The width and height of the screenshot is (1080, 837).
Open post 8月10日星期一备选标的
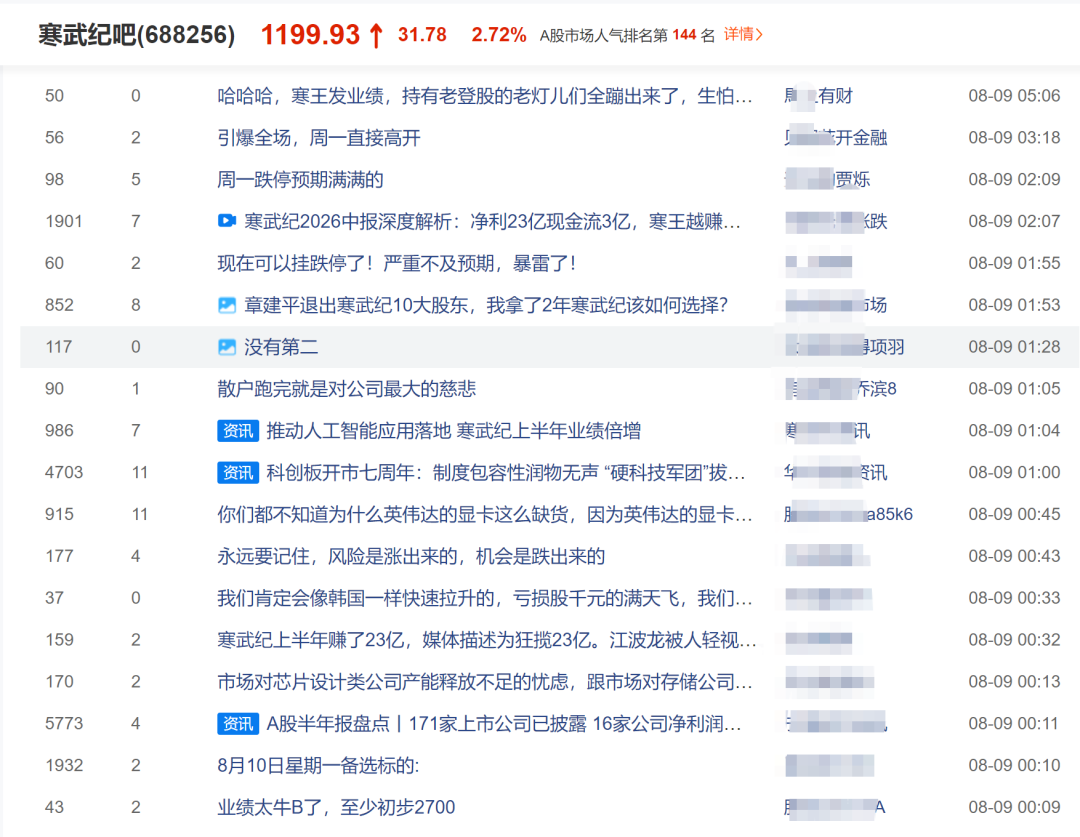point(318,765)
